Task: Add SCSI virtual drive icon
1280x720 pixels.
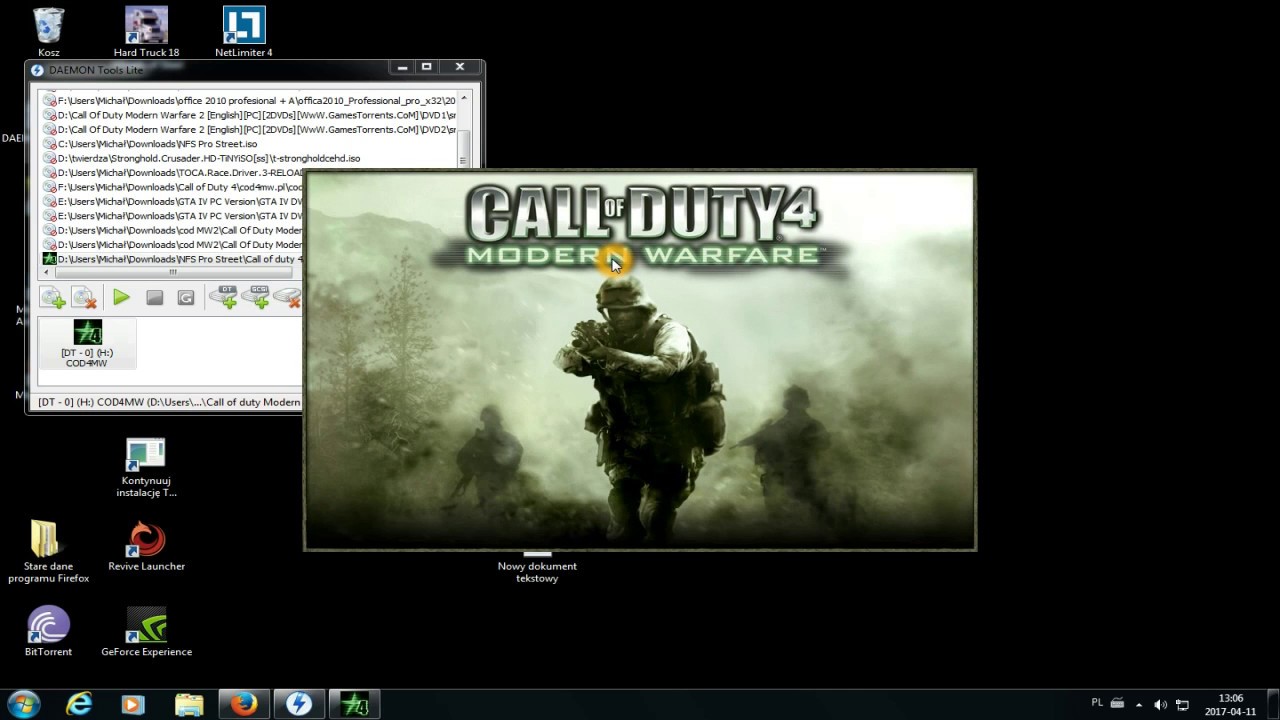Action: (256, 297)
